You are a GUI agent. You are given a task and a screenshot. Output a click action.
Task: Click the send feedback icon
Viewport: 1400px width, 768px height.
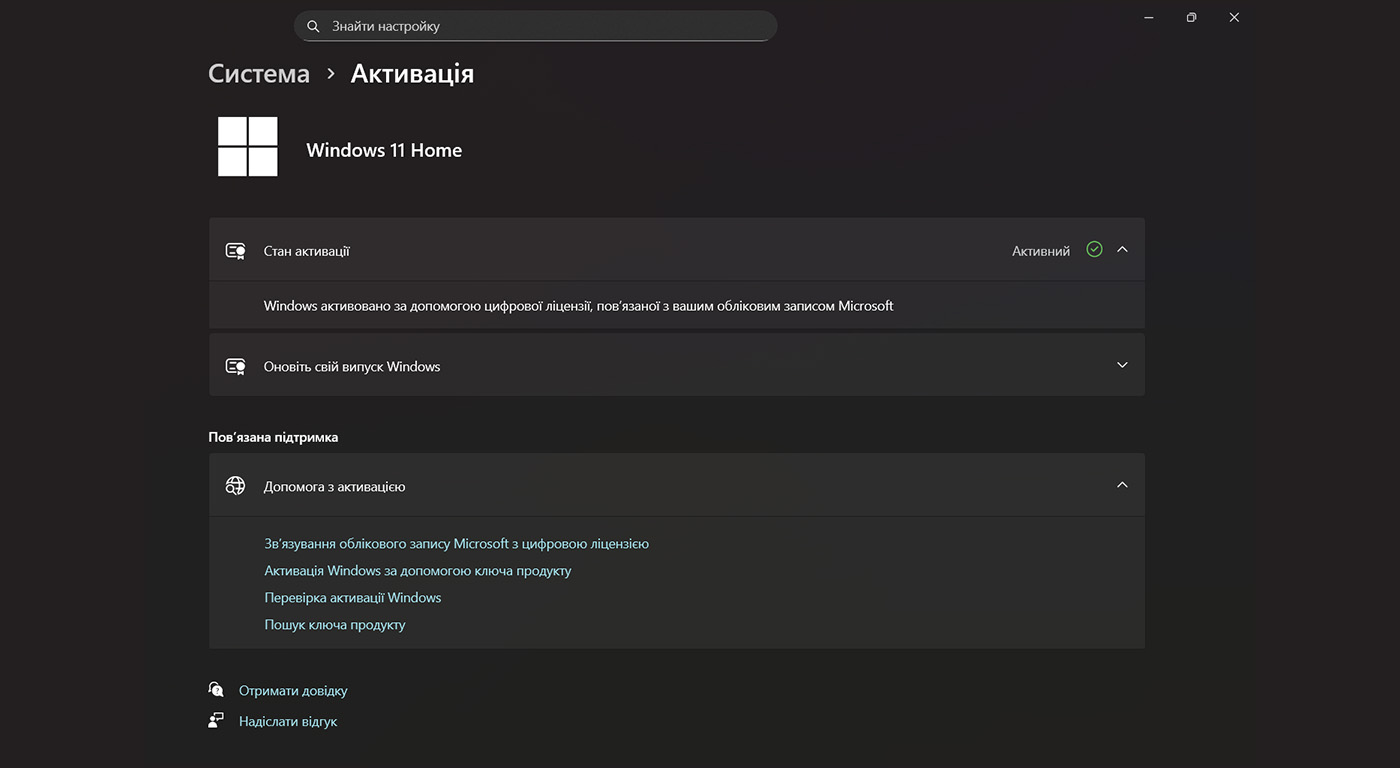pos(216,720)
